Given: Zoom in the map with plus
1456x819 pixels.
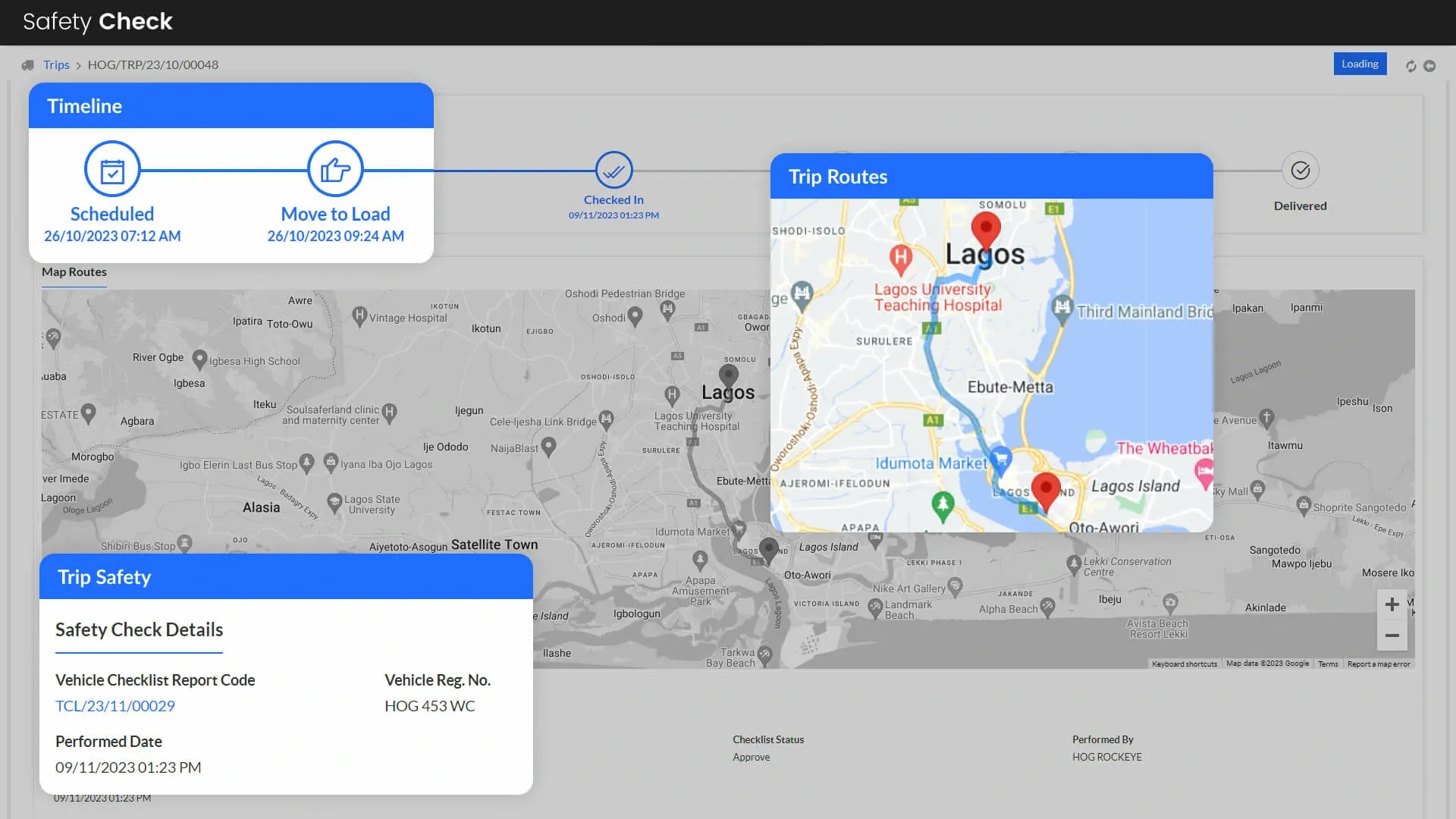Looking at the screenshot, I should coord(1392,604).
